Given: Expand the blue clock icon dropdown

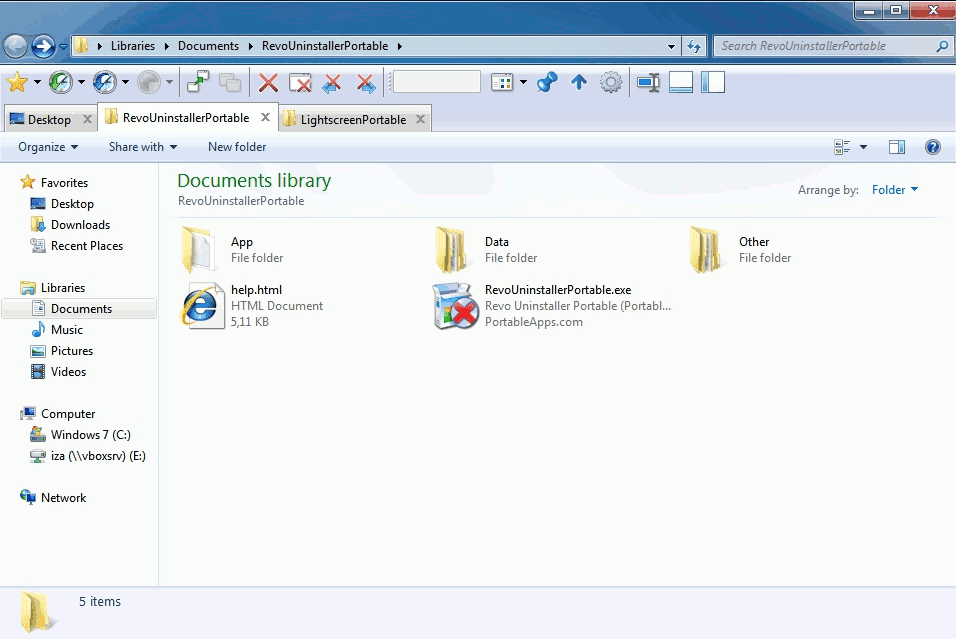Looking at the screenshot, I should coord(125,82).
